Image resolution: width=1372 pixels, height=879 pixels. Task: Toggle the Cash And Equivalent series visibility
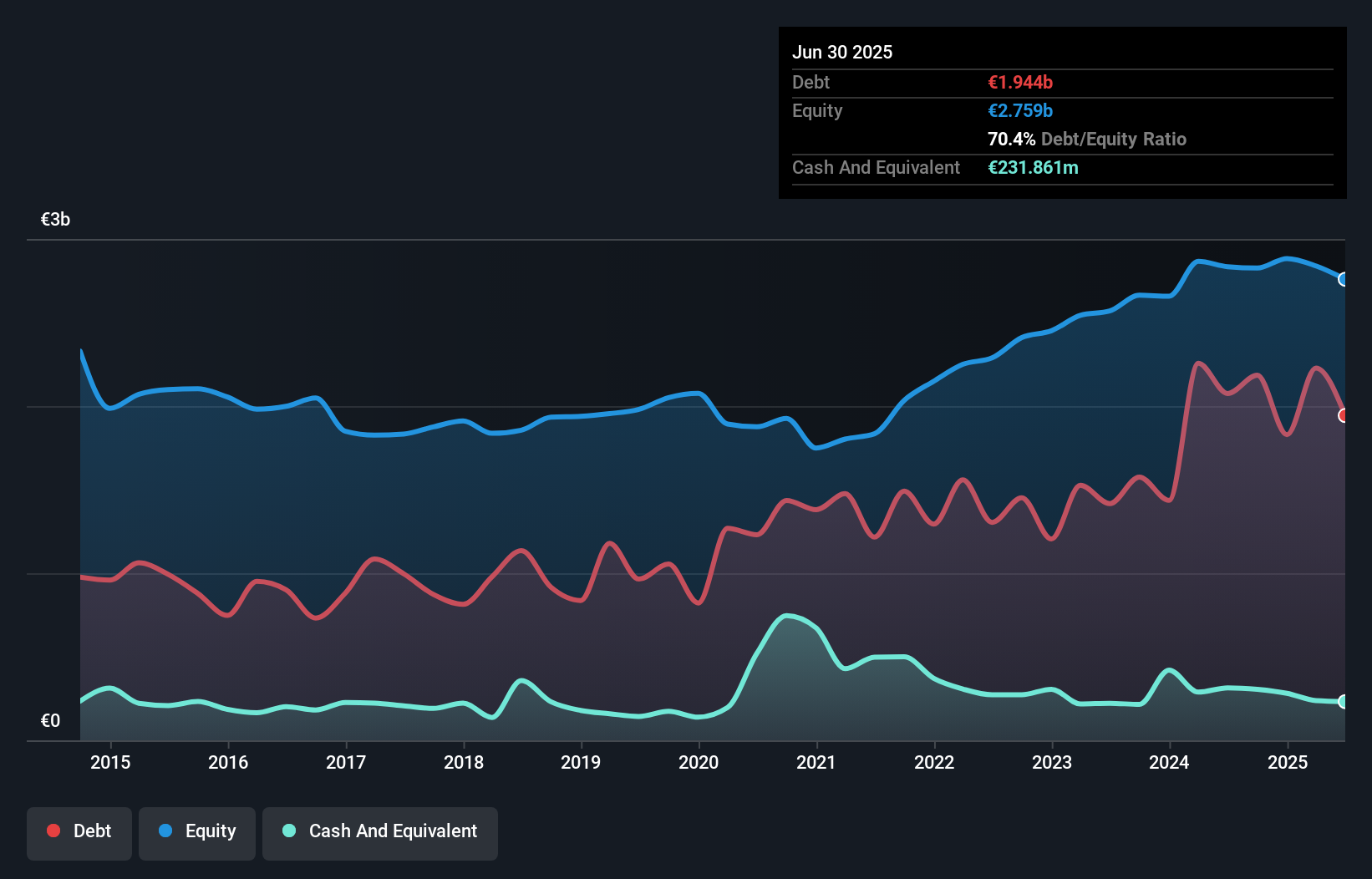[380, 832]
